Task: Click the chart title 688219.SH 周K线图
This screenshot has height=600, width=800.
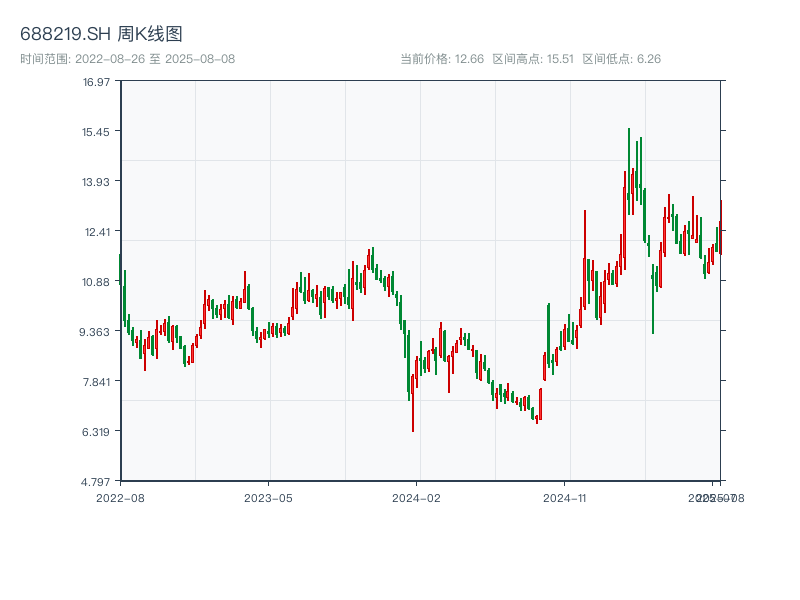Action: point(101,34)
